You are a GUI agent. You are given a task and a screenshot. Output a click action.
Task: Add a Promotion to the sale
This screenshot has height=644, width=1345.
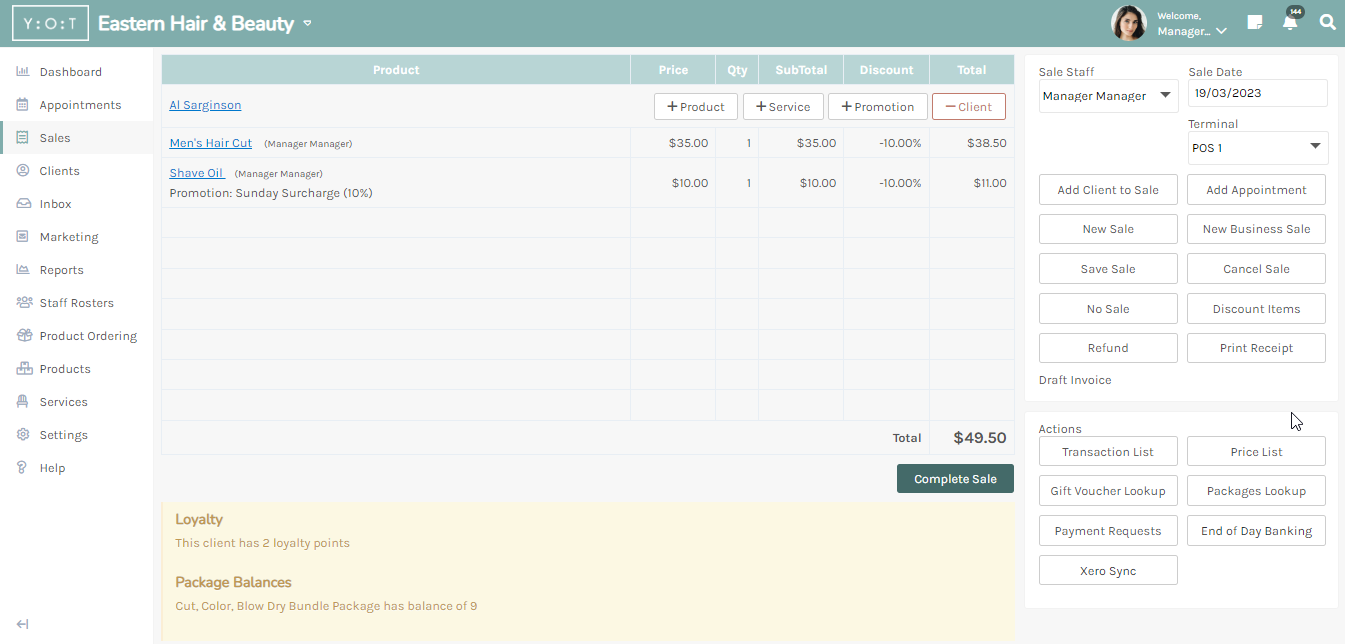tap(878, 106)
